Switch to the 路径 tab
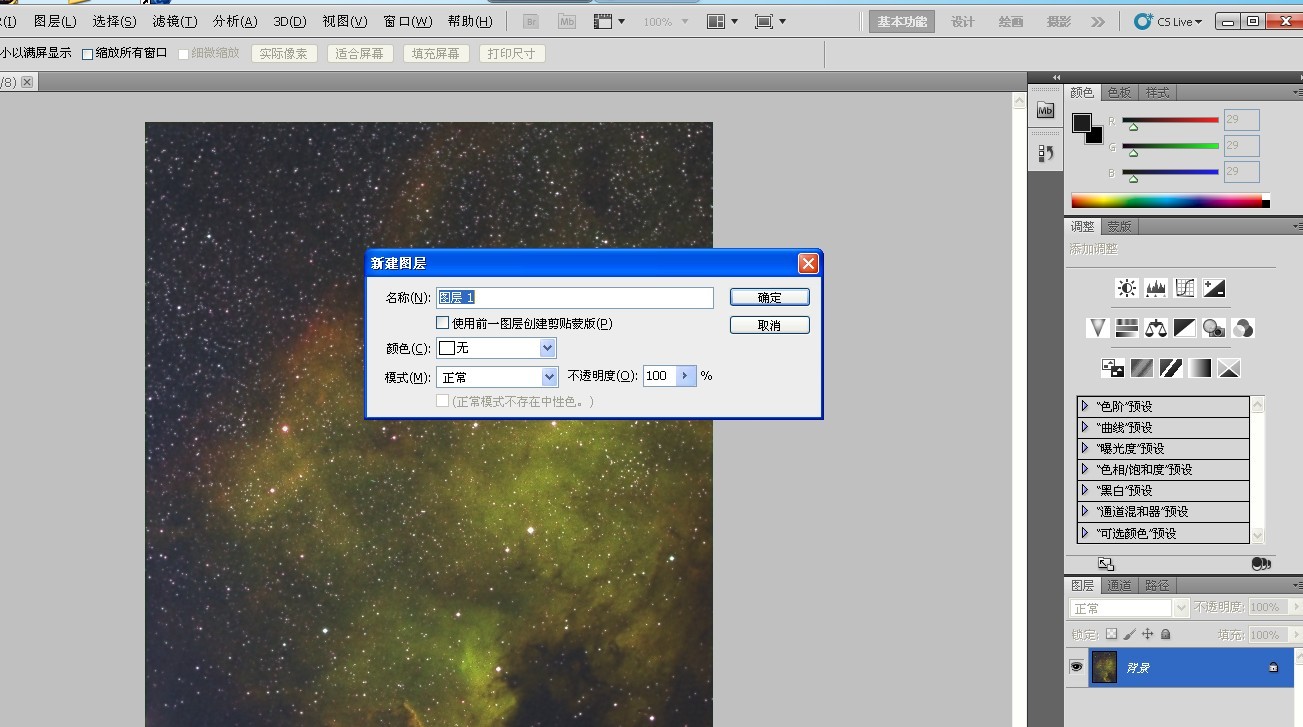This screenshot has height=727, width=1303. [1157, 585]
